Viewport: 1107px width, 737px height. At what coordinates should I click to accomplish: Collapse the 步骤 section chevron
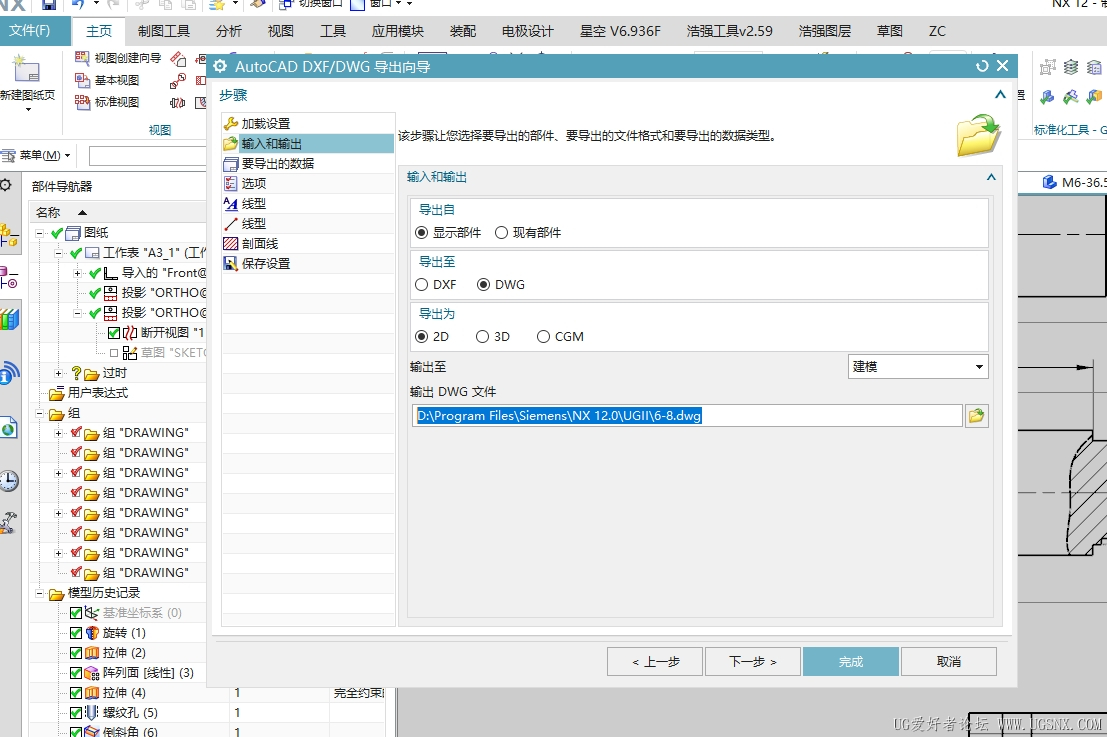coord(1000,95)
